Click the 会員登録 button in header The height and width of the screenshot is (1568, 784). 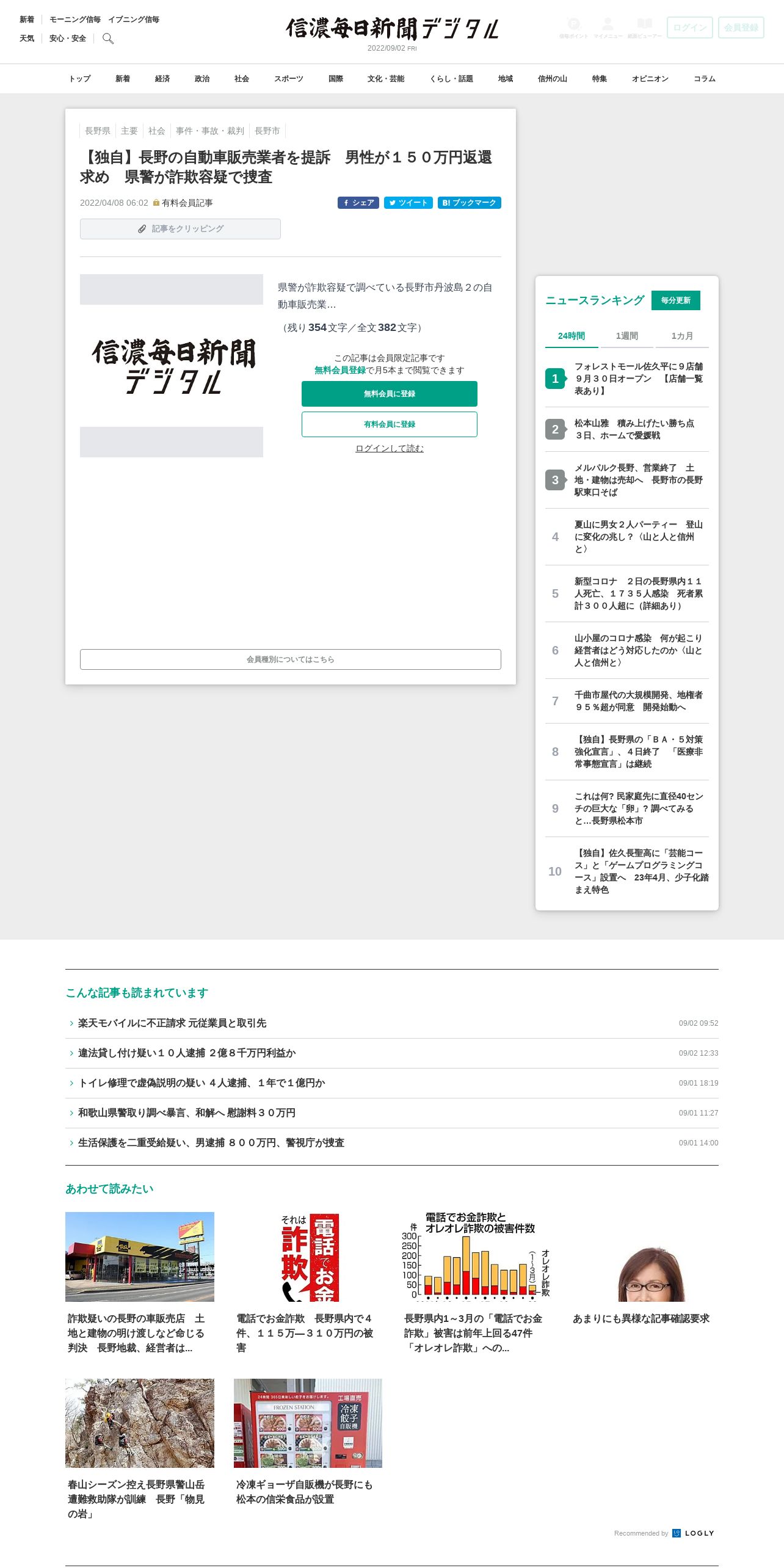pos(741,27)
